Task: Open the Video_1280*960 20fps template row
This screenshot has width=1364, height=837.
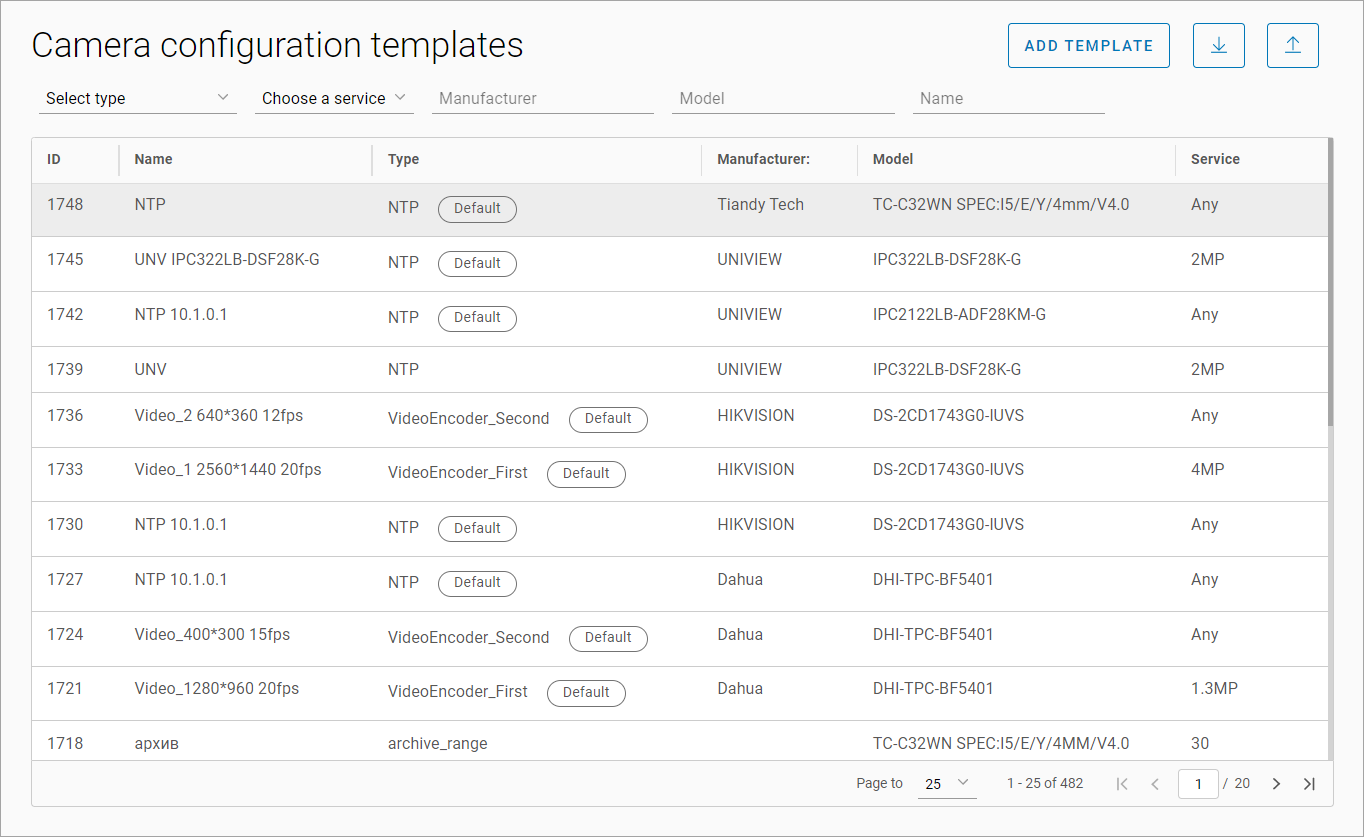Action: click(216, 689)
